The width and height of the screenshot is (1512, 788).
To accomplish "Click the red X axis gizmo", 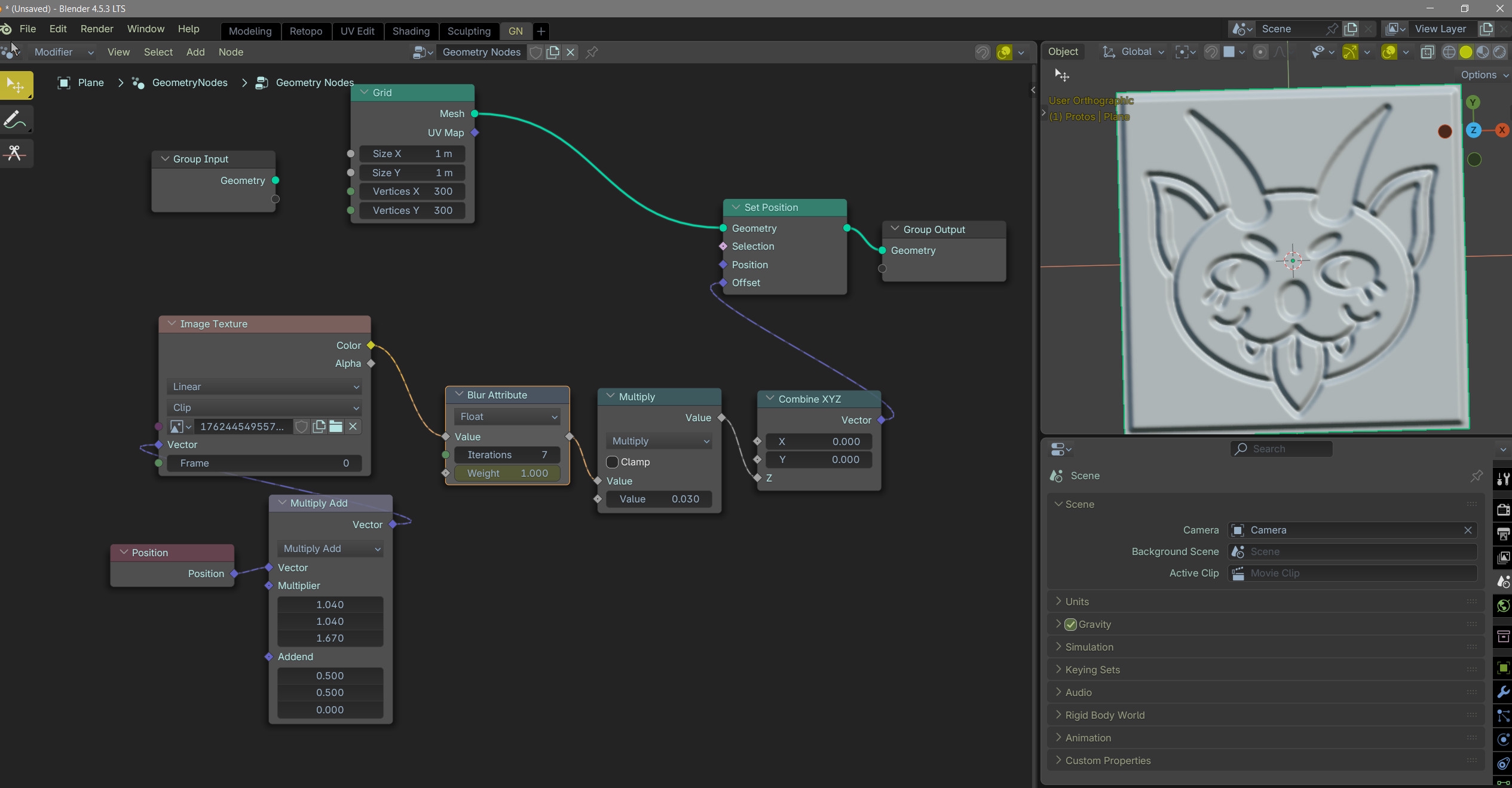I will tap(1502, 130).
